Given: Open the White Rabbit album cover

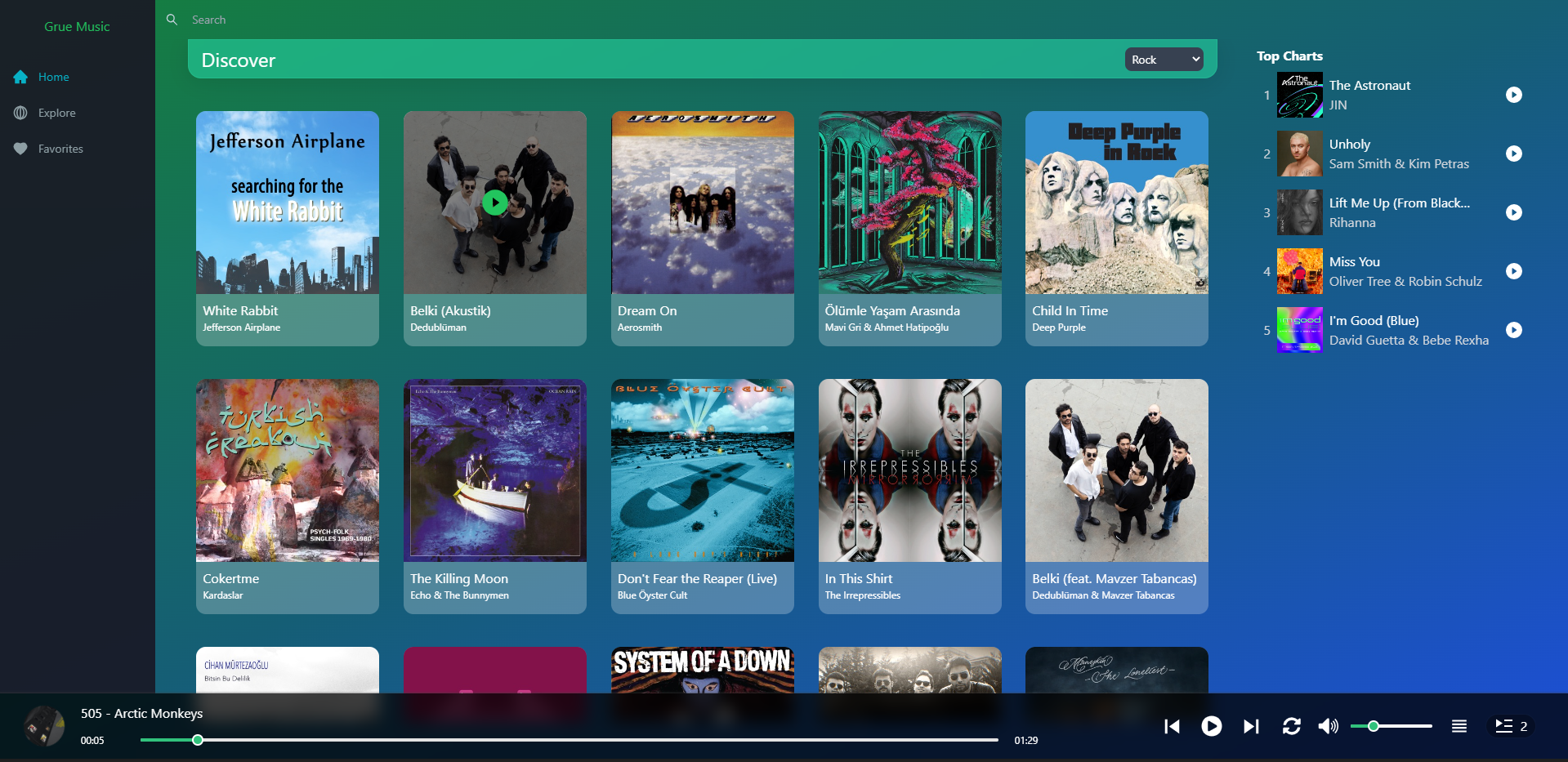Looking at the screenshot, I should [x=288, y=203].
